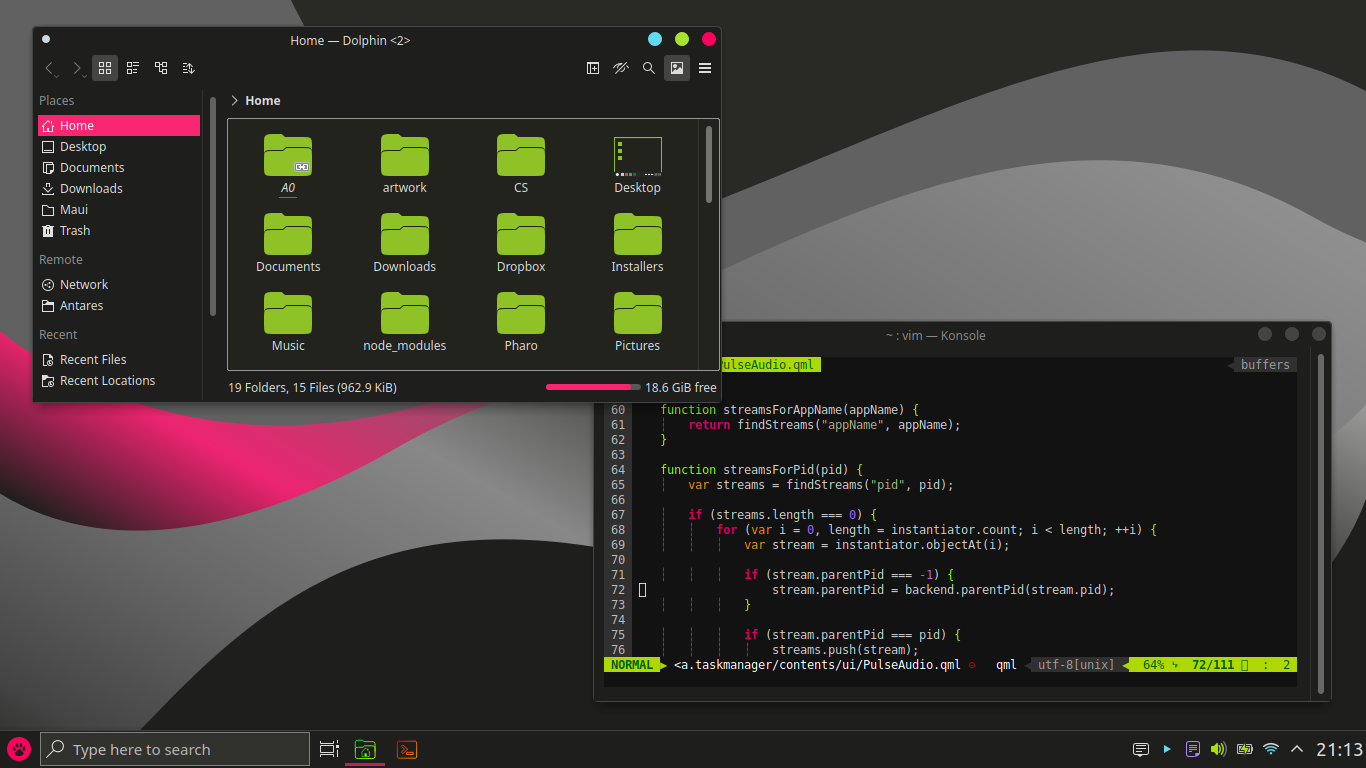Go back in Dolphin navigation

tap(50, 68)
